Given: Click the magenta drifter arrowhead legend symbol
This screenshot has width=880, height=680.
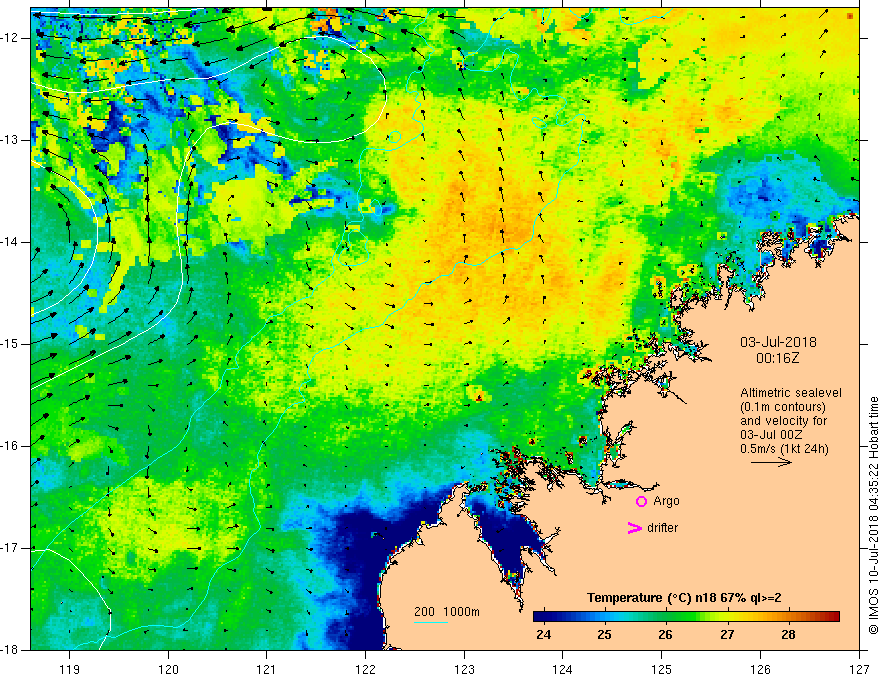Looking at the screenshot, I should click(634, 528).
